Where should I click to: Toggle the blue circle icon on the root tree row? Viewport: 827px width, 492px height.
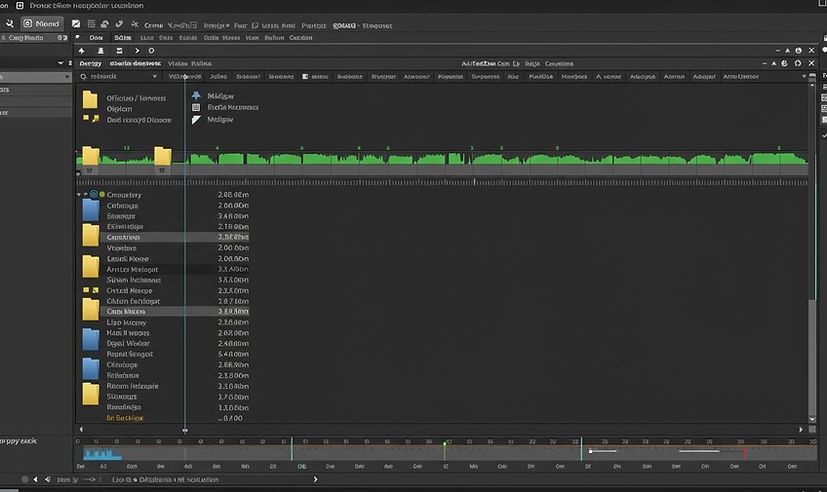click(93, 195)
